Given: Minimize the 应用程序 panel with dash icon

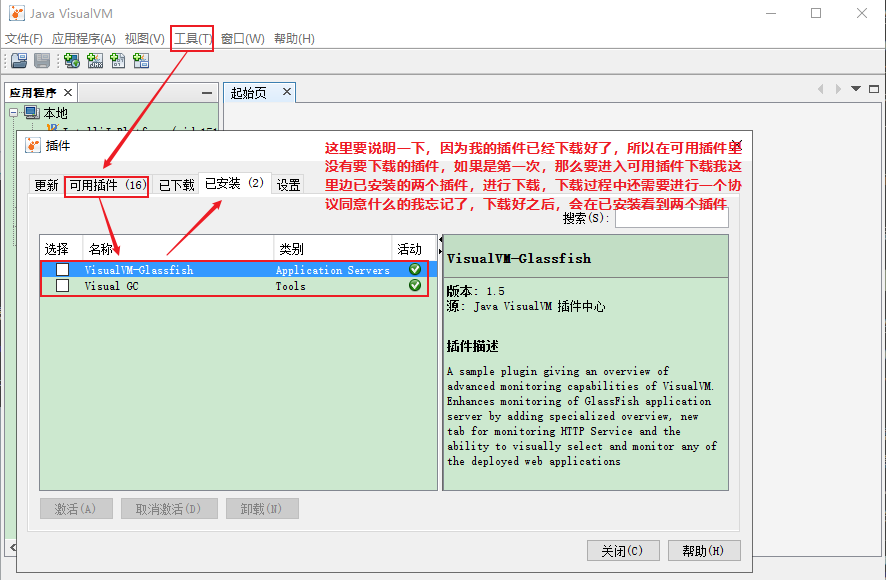Looking at the screenshot, I should click(x=207, y=93).
